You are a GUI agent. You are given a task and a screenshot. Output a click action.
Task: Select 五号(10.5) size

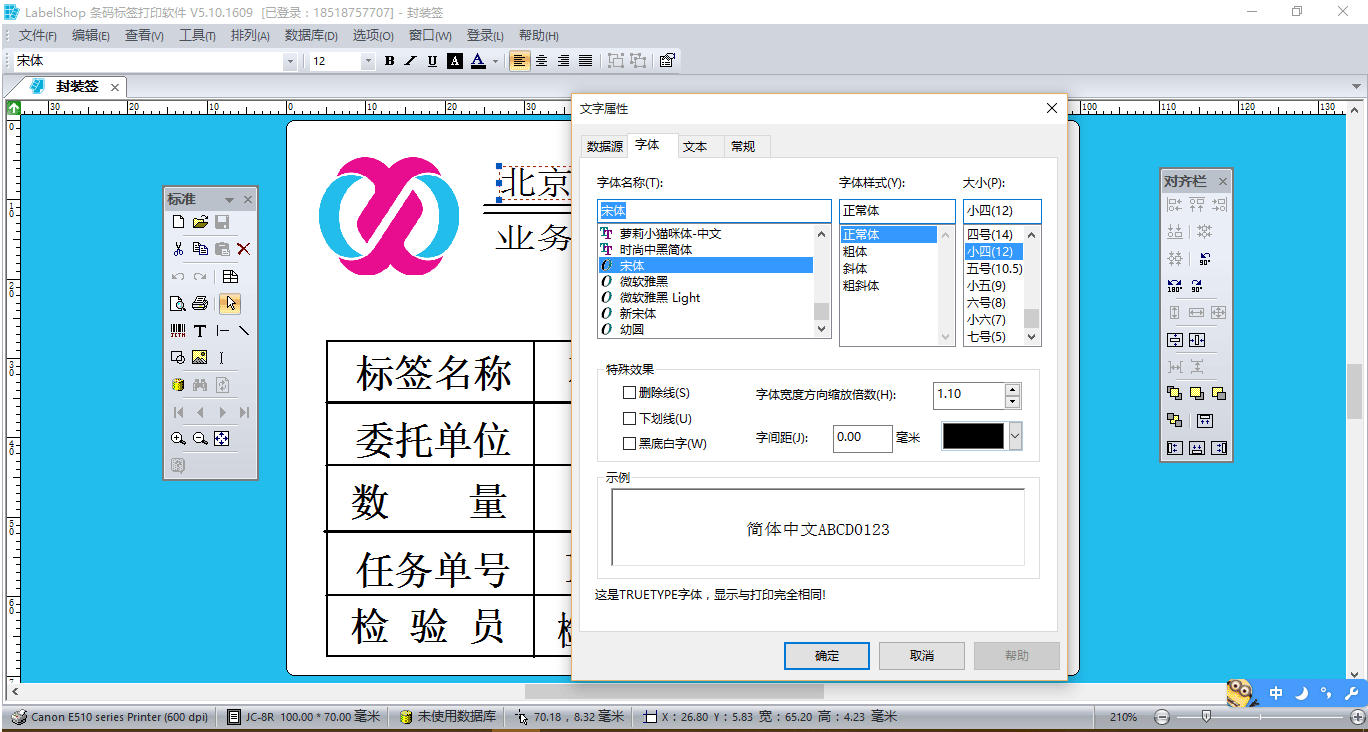994,269
